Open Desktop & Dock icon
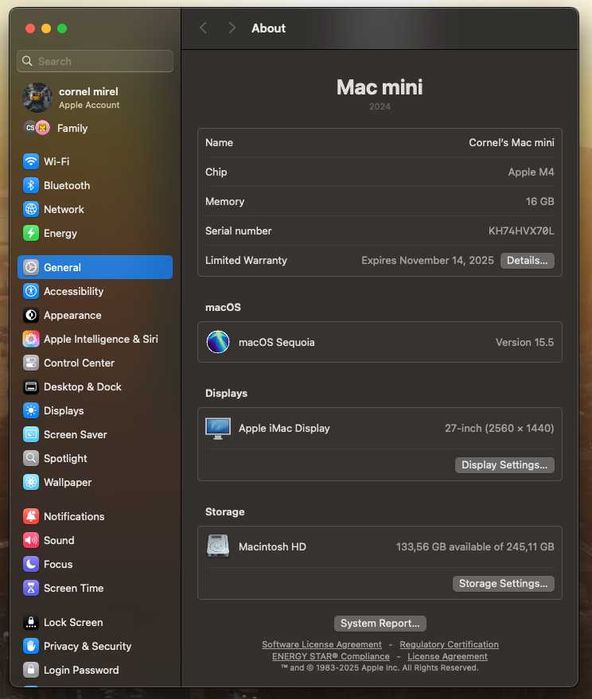 click(x=31, y=387)
